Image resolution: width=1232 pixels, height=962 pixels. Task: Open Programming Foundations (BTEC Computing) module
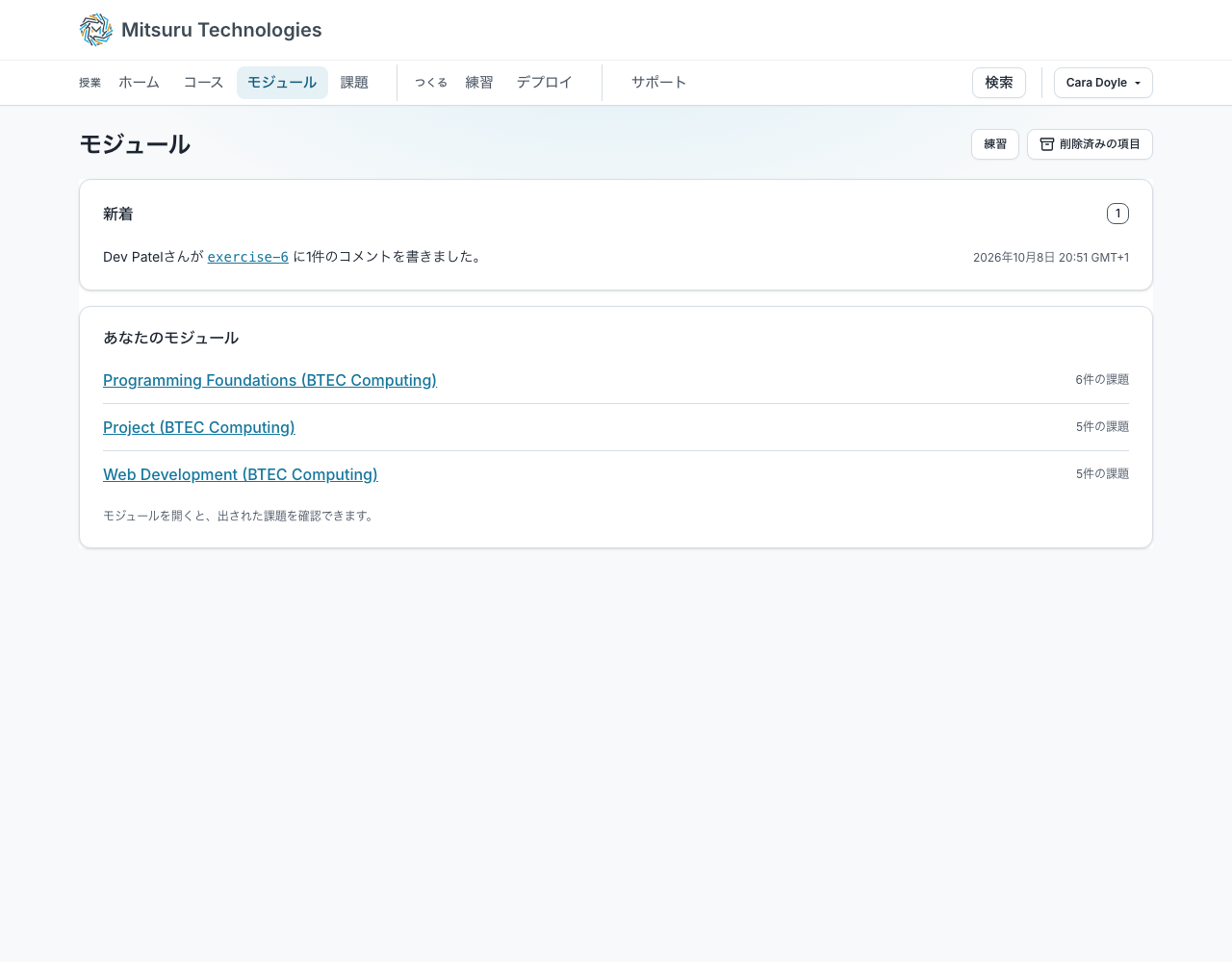click(x=269, y=380)
